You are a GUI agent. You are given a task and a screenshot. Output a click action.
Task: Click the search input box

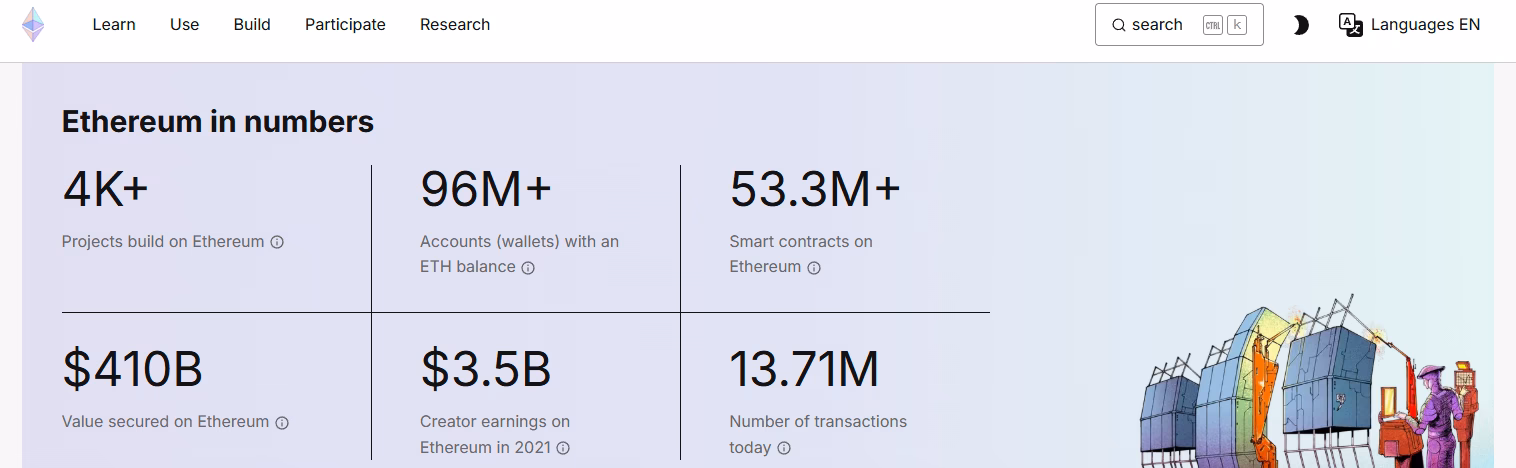pos(1178,25)
